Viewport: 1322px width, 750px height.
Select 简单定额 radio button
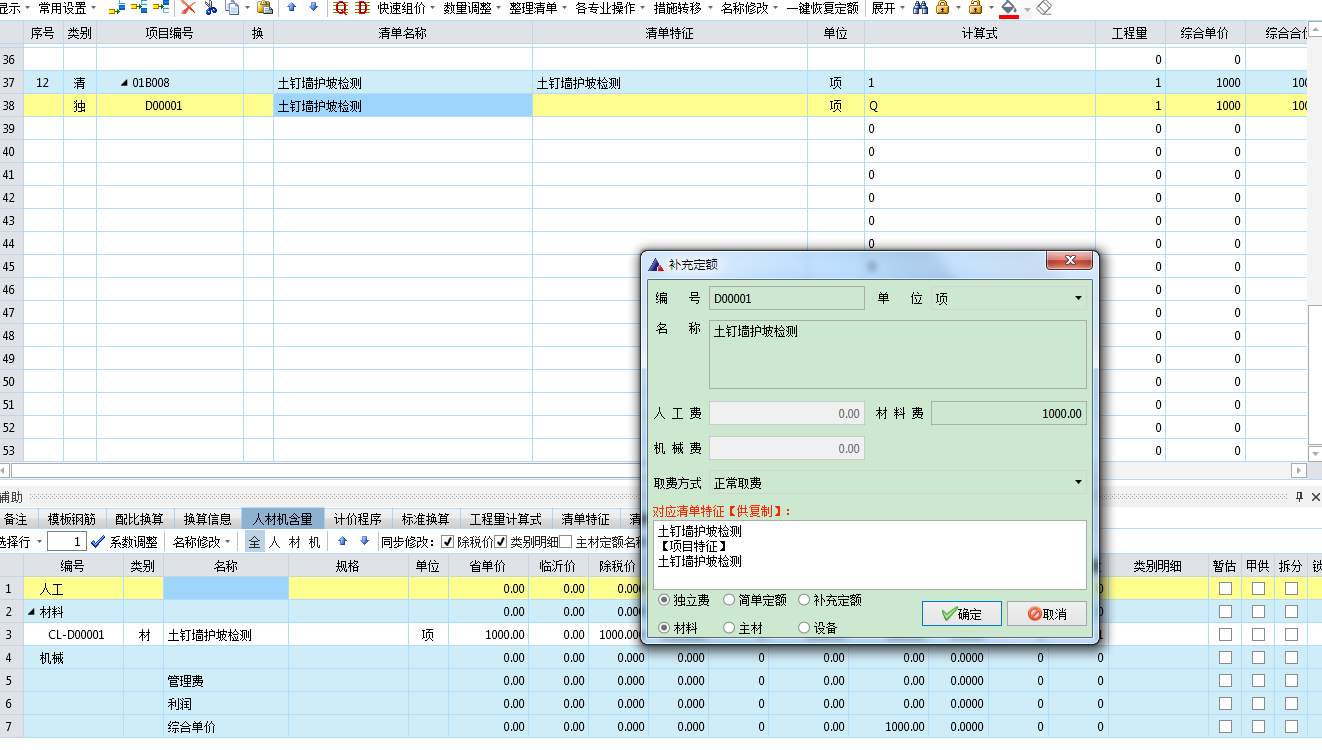pos(730,600)
